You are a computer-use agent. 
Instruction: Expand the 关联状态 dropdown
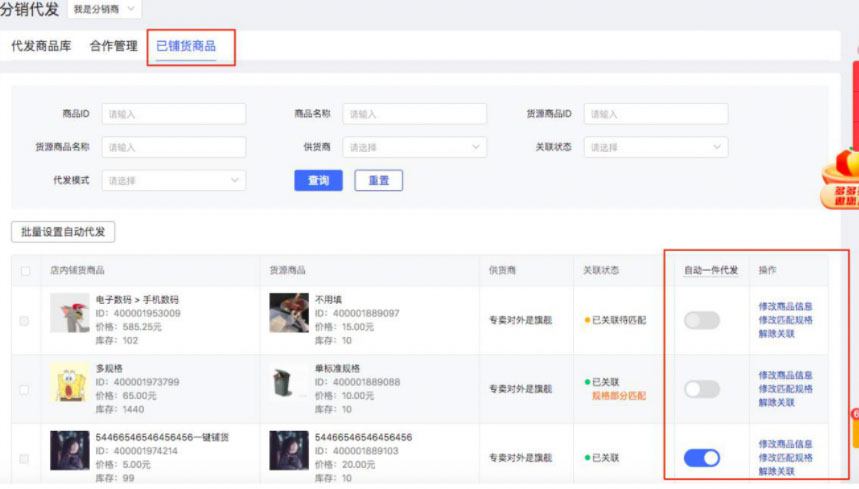coord(656,147)
